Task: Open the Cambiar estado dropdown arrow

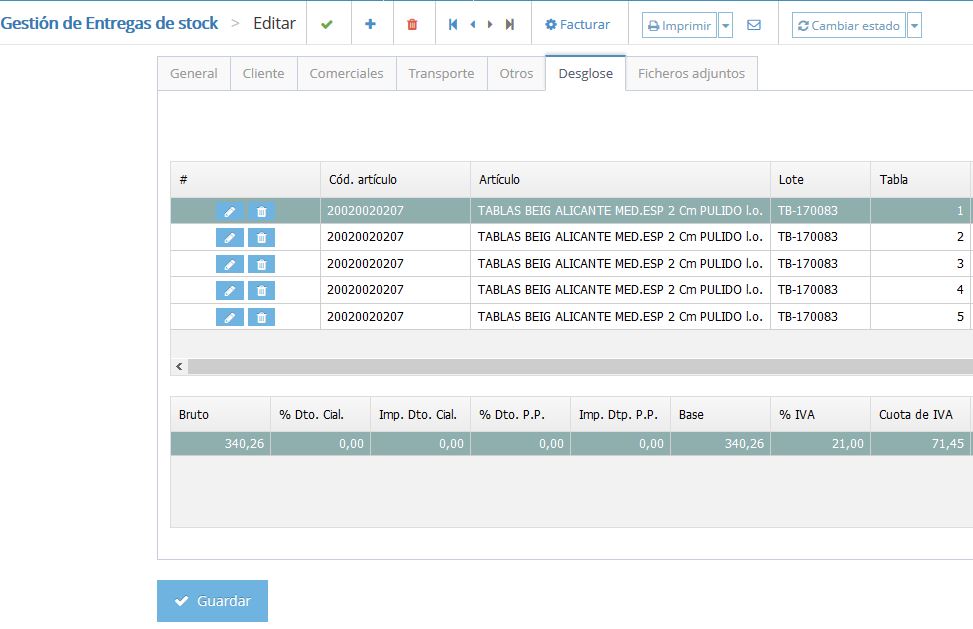Action: point(914,25)
